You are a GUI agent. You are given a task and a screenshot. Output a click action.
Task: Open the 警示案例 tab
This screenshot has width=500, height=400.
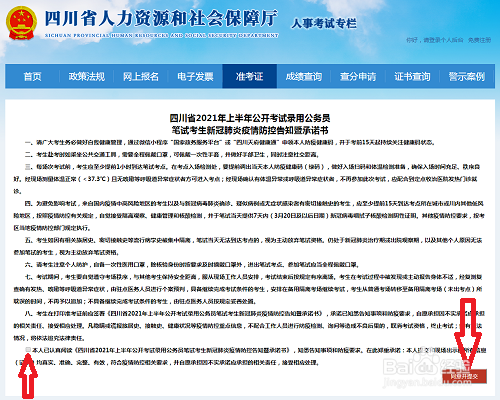467,77
